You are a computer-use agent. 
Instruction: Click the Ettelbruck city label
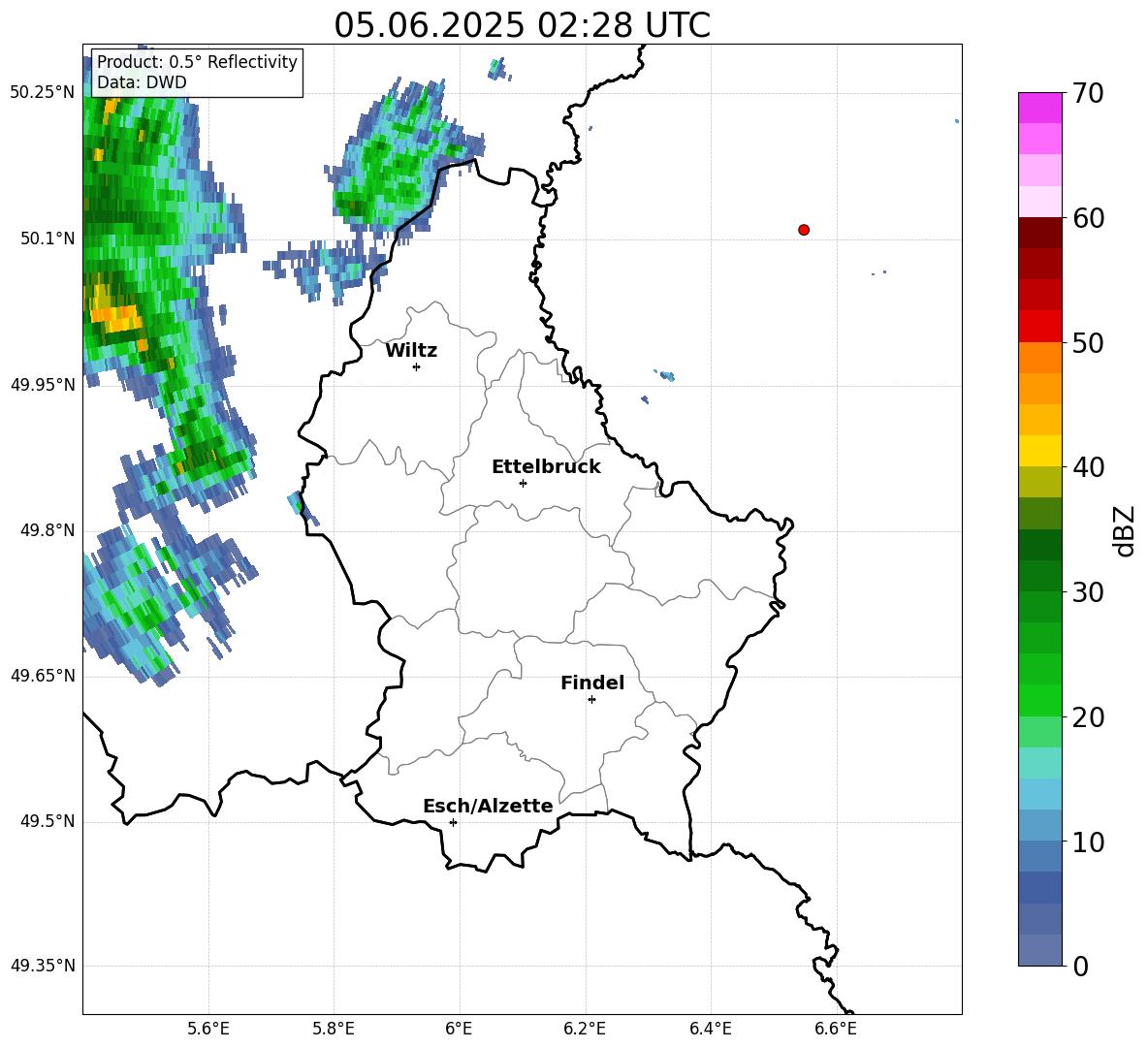[546, 467]
